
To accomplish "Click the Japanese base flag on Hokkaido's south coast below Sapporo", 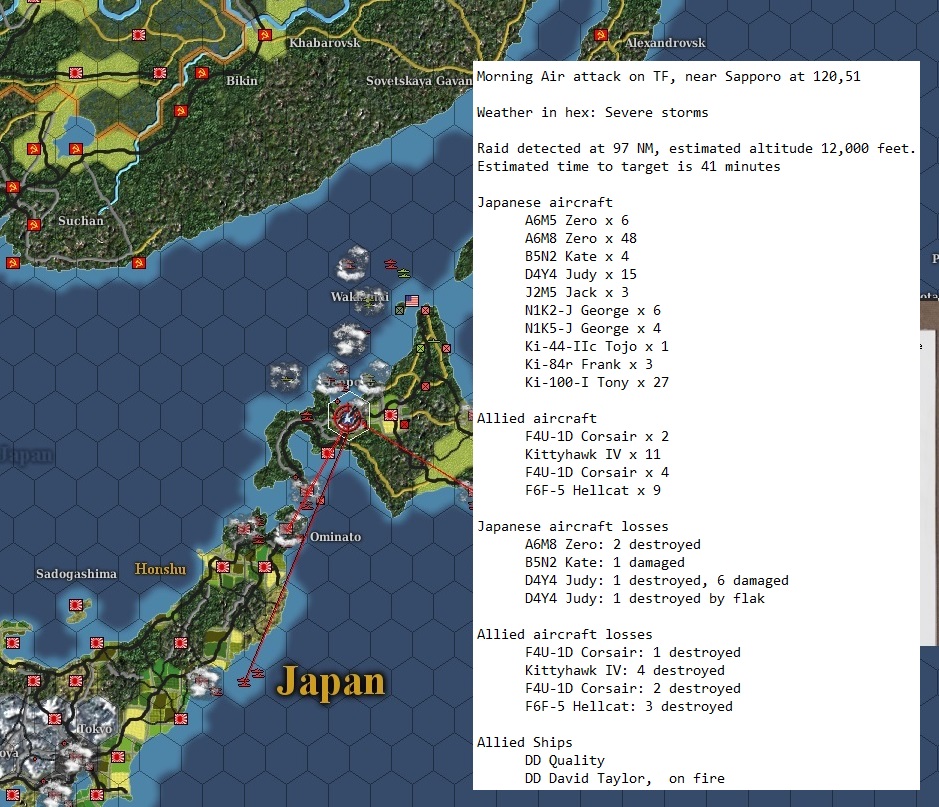I will [327, 453].
